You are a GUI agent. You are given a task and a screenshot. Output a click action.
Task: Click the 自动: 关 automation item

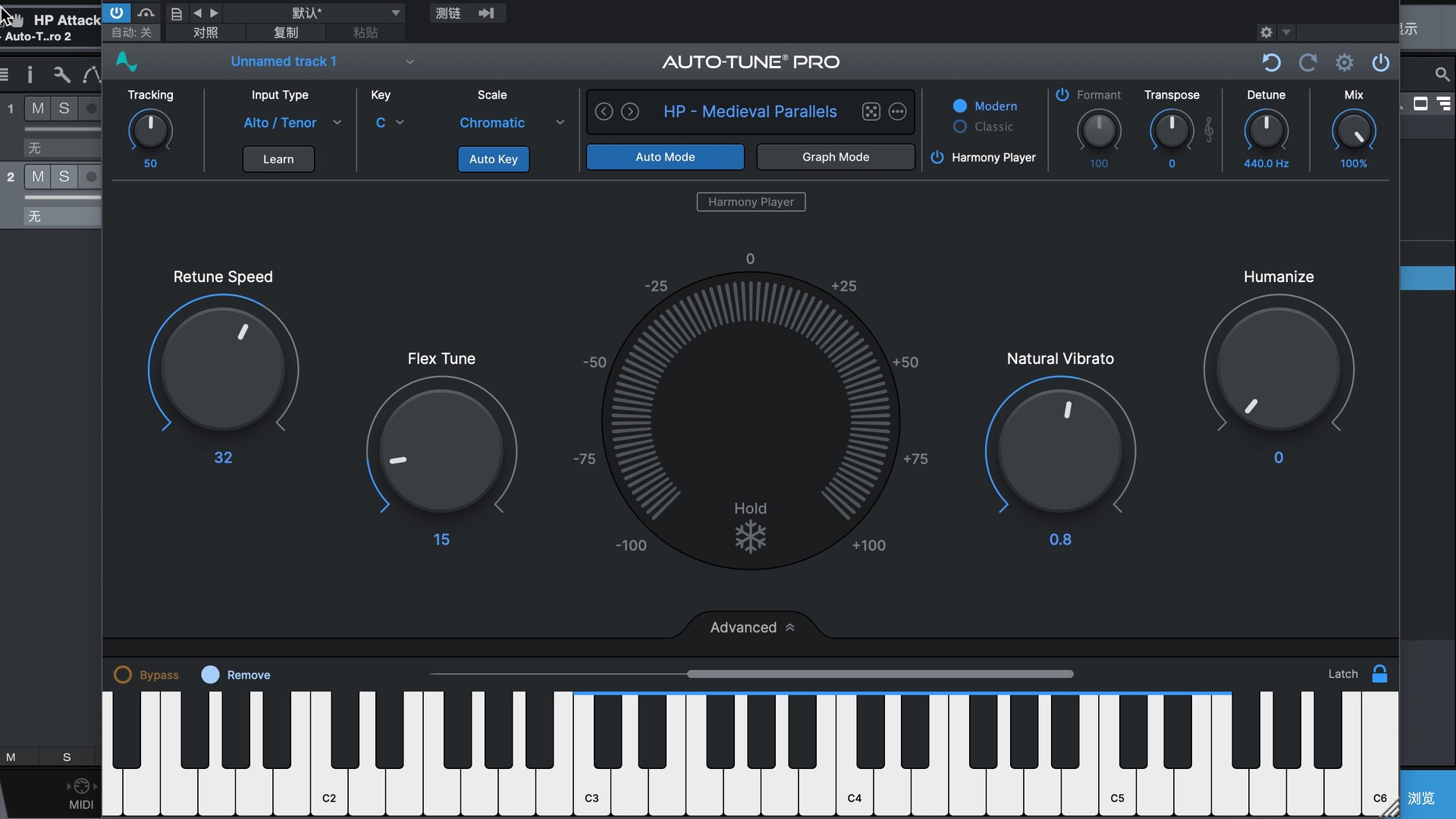click(x=131, y=33)
